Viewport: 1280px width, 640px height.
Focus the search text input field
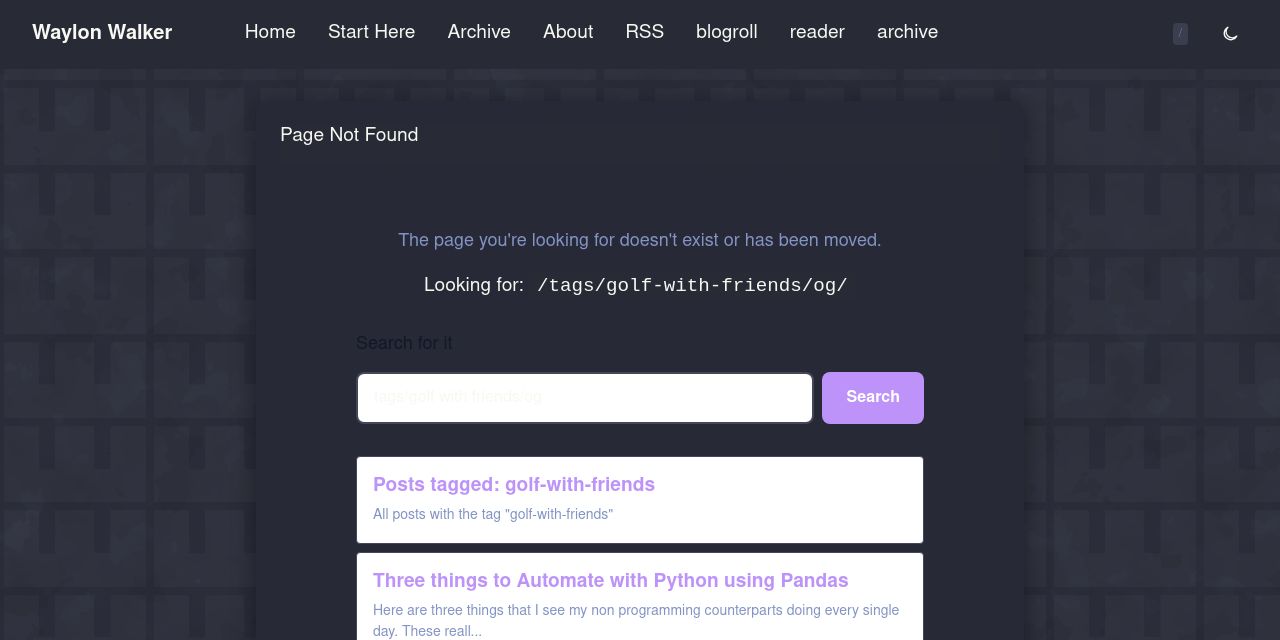[585, 398]
